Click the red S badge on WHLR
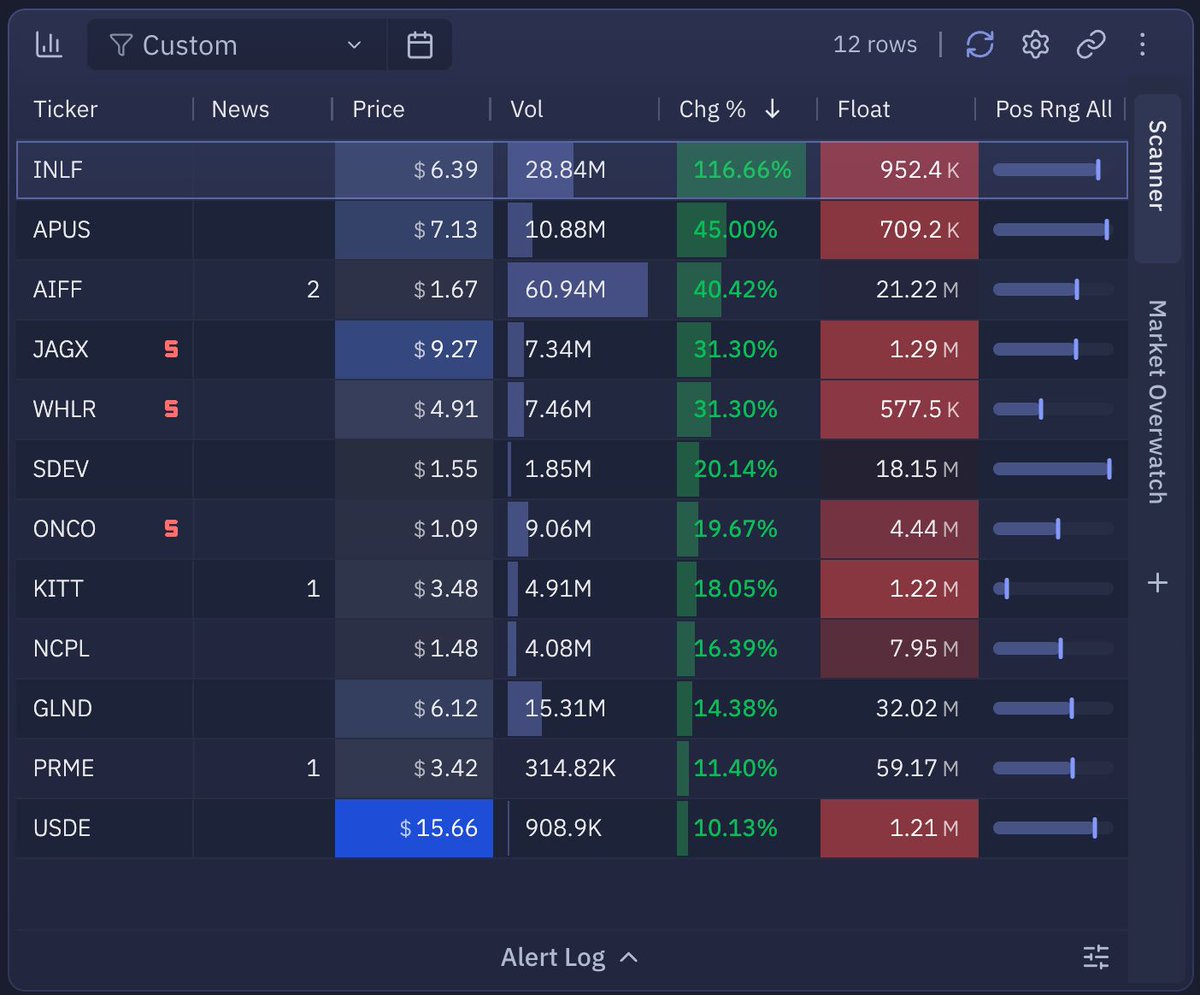Image resolution: width=1200 pixels, height=995 pixels. 171,409
